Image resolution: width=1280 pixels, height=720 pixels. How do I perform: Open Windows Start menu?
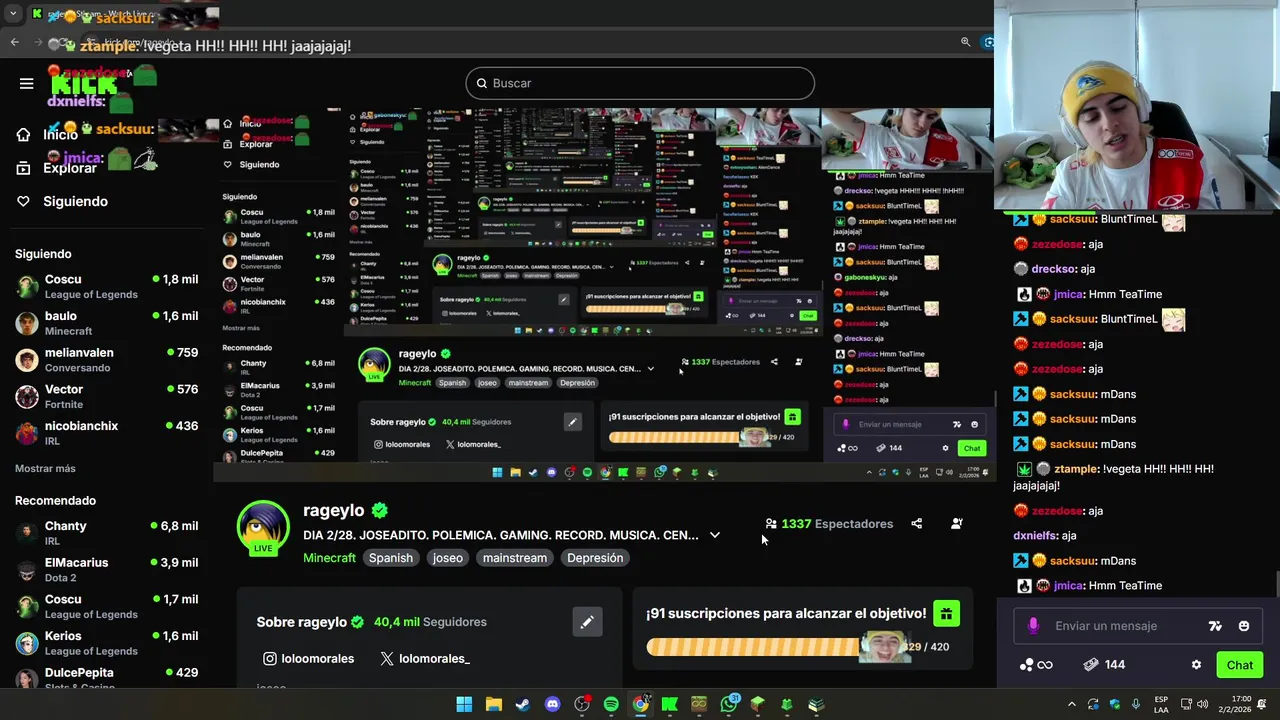pos(464,704)
